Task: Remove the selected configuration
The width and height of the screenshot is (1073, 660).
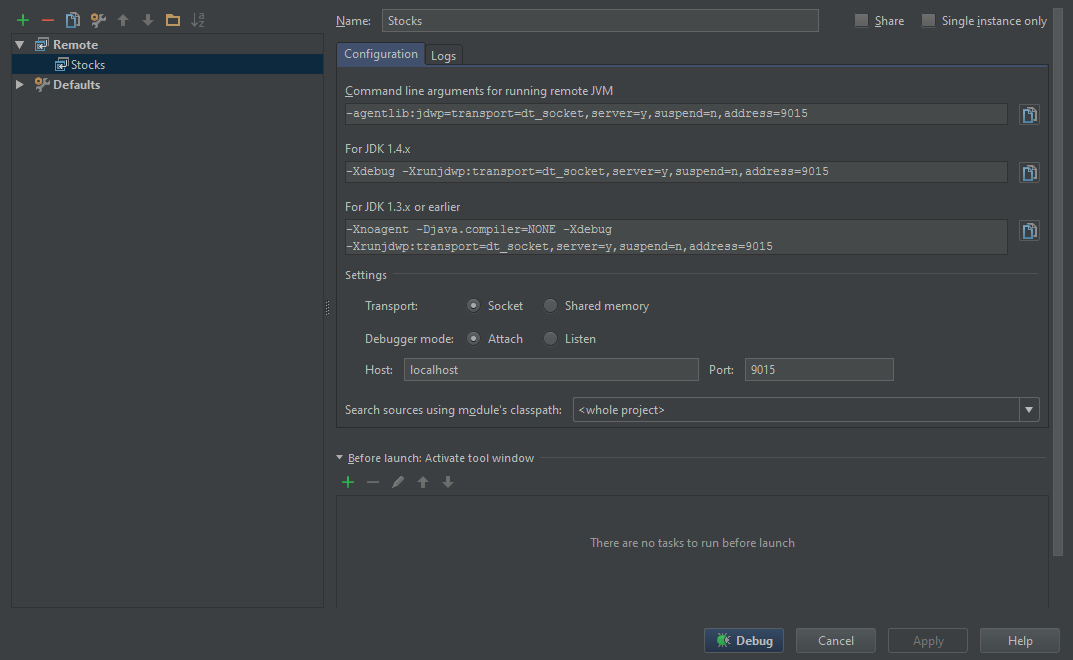Action: coord(47,20)
